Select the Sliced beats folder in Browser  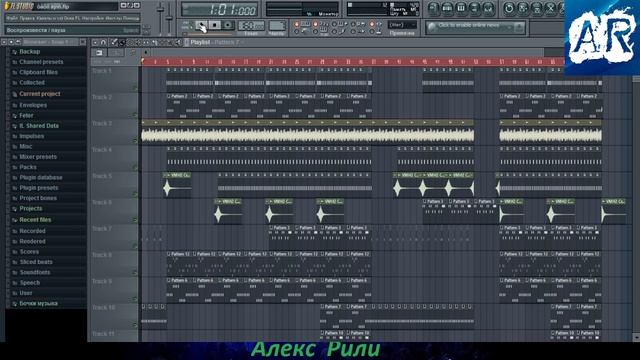coord(36,262)
